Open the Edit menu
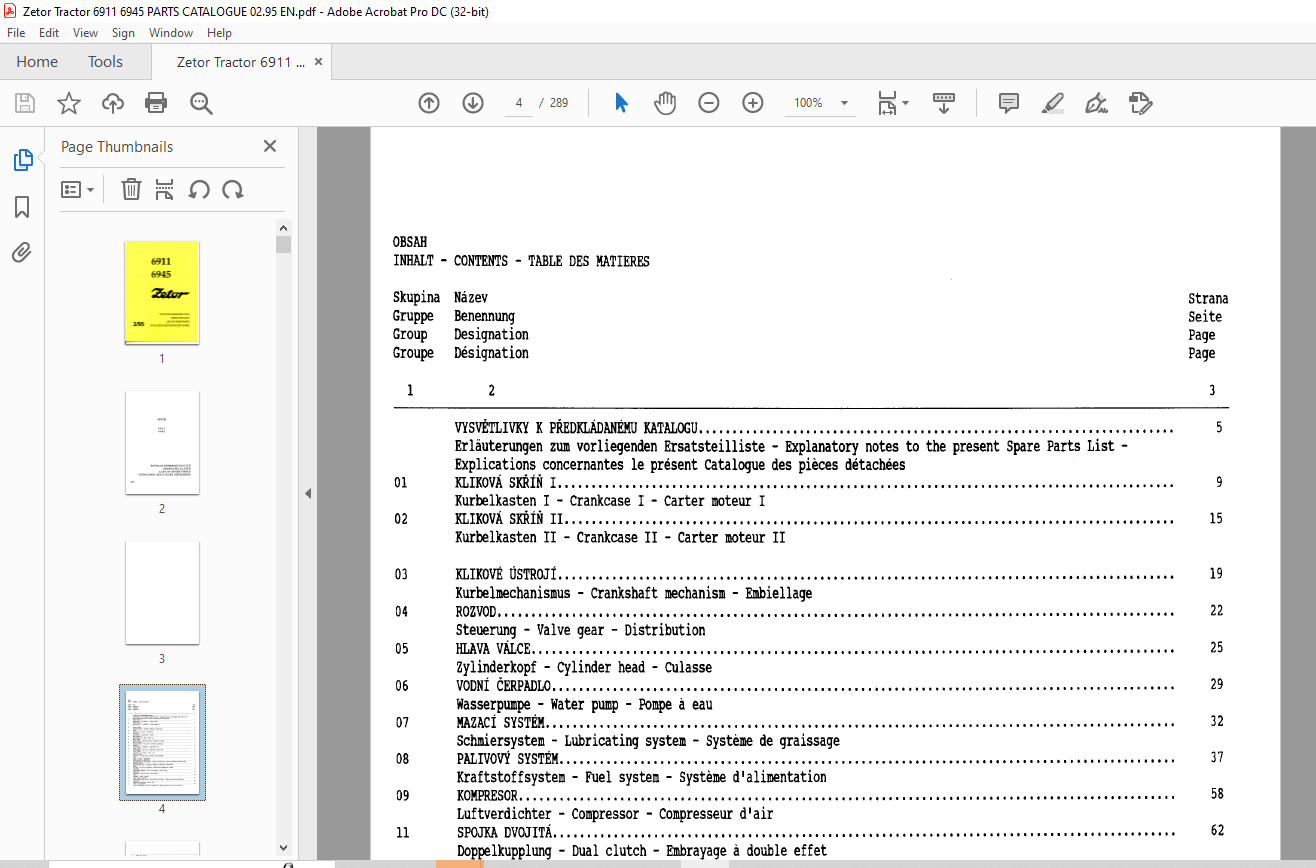 (49, 33)
